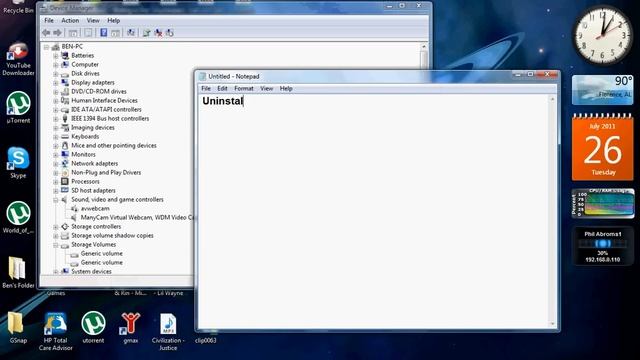Select the gmax desktop shortcut
The width and height of the screenshot is (640, 360).
pyautogui.click(x=131, y=327)
